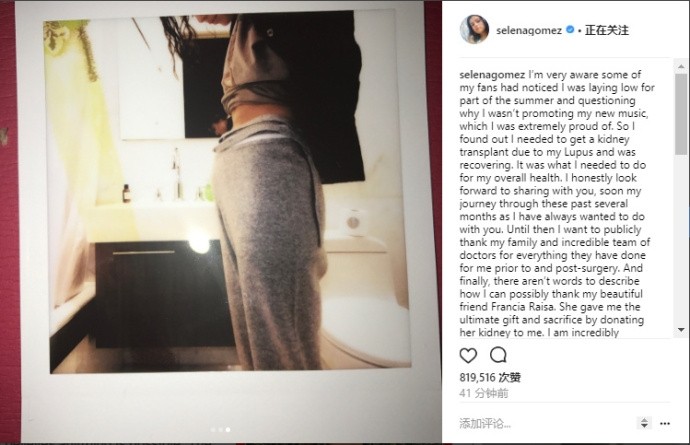Click the caption scrollbar thumb
690x445 pixels.
coord(681,114)
